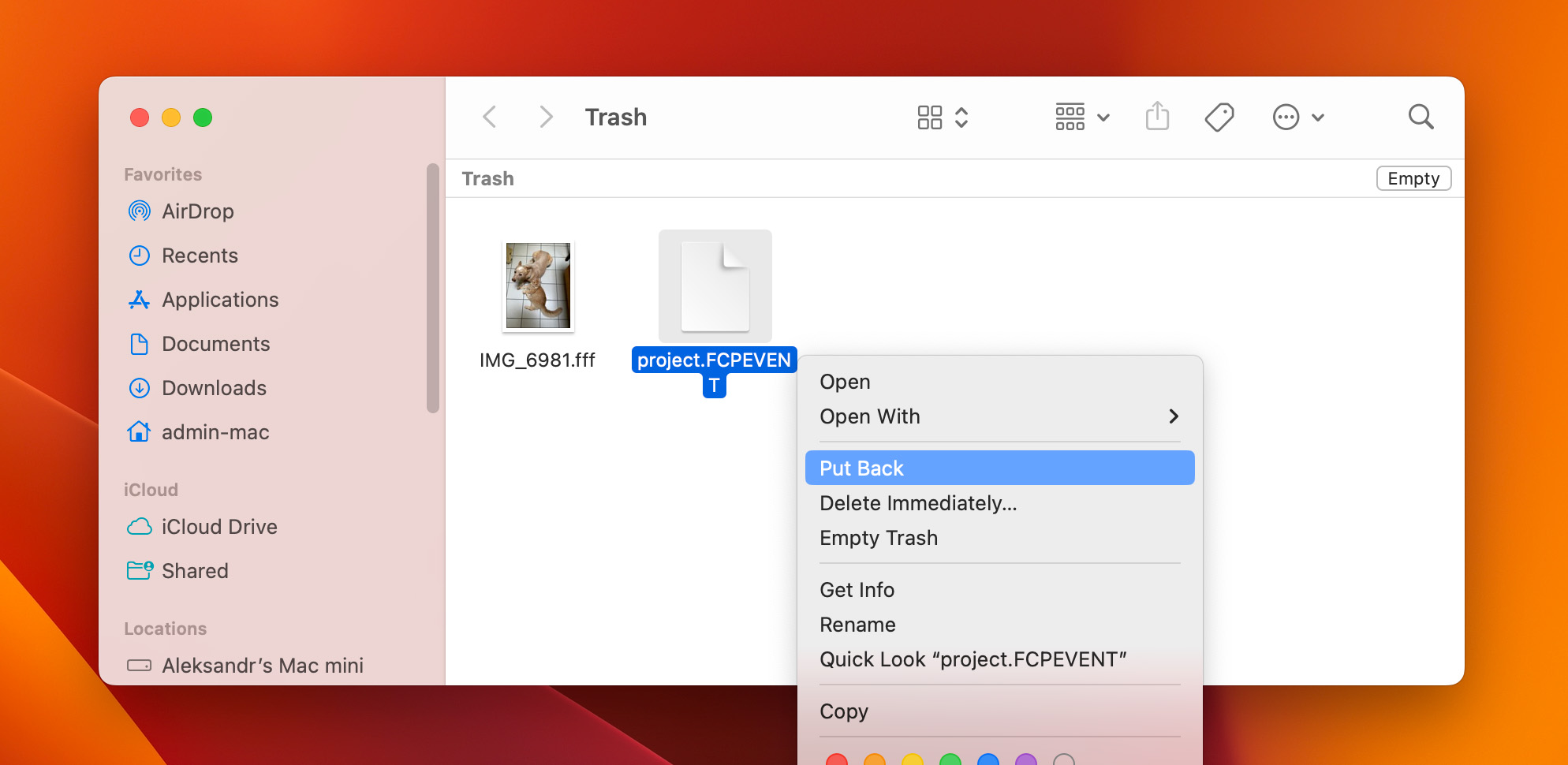The image size is (1568, 765).
Task: Open Downloads in the sidebar
Action: [x=197, y=388]
